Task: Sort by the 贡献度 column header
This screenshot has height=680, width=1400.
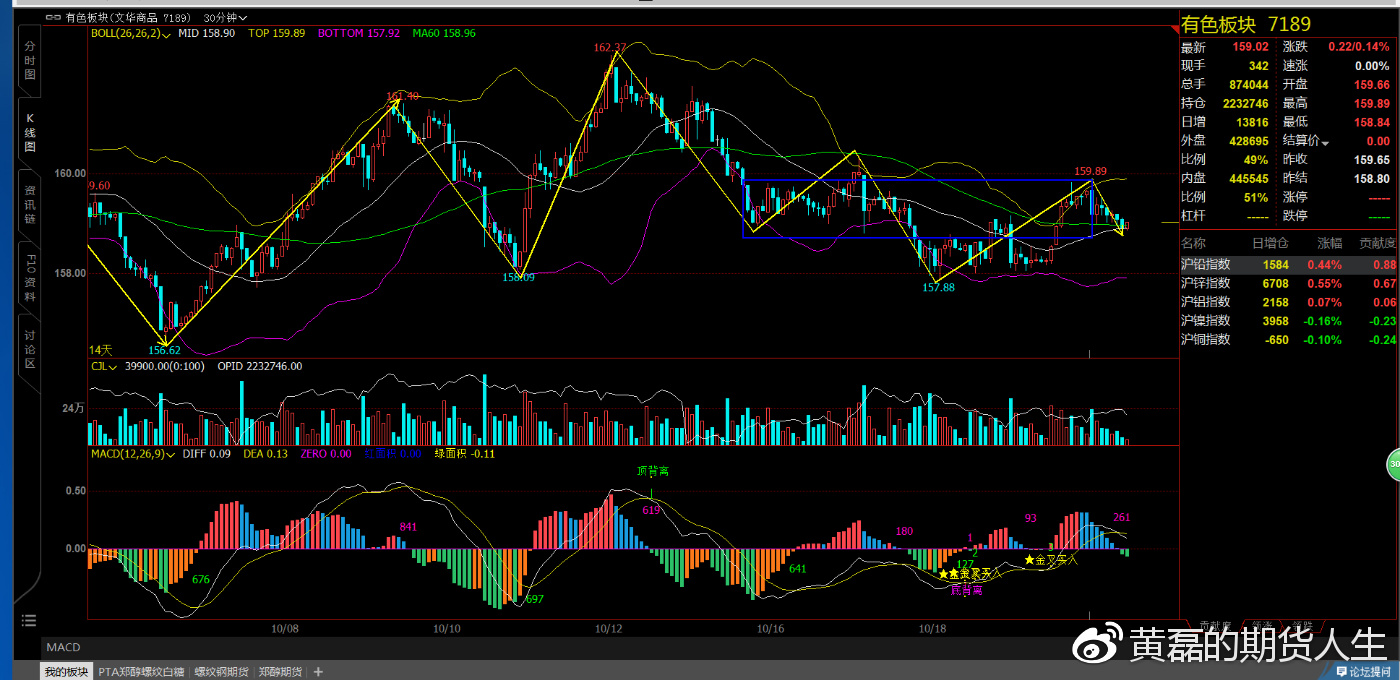Action: coord(1378,243)
